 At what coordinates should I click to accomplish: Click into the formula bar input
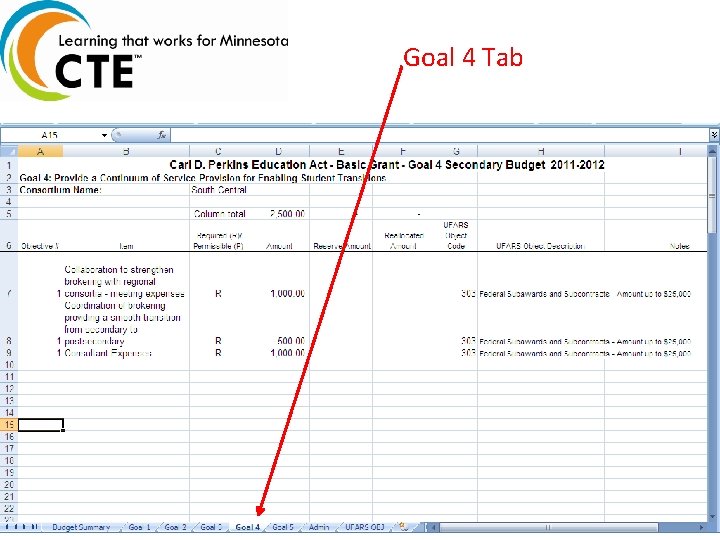[x=440, y=135]
